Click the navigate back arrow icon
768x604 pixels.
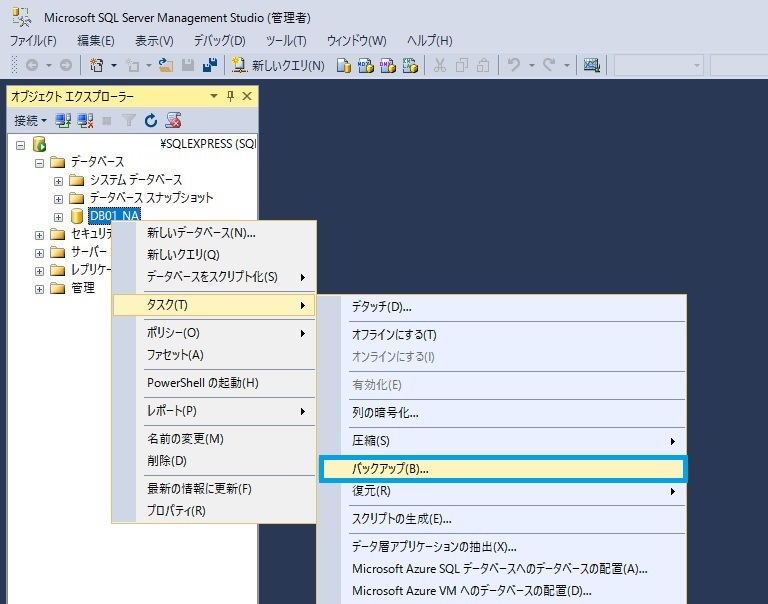coord(32,65)
